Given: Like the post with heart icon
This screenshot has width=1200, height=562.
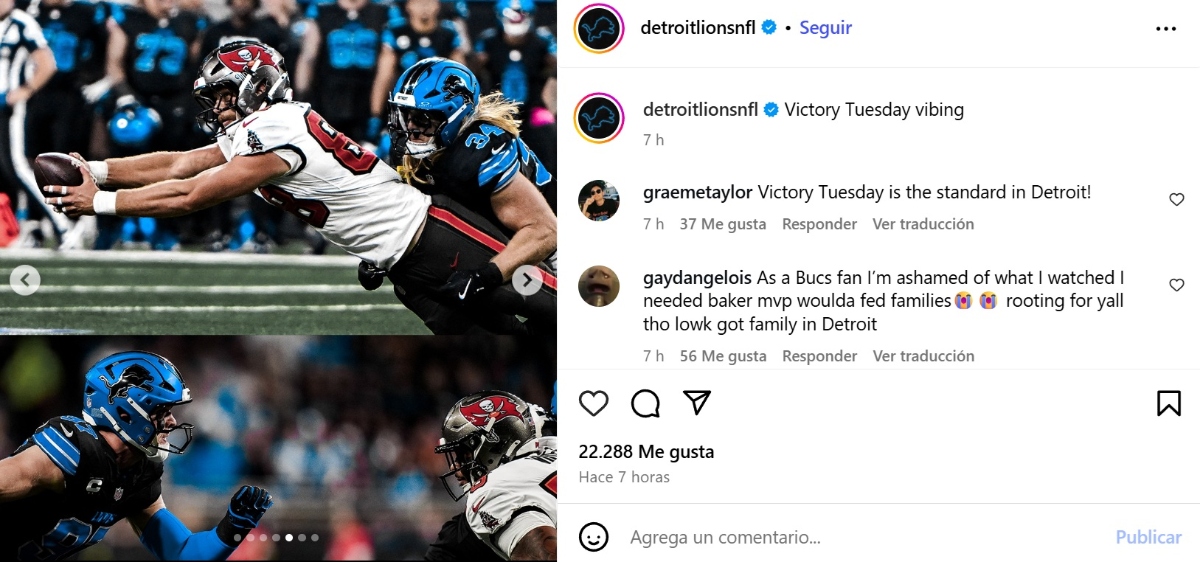Looking at the screenshot, I should [x=594, y=403].
